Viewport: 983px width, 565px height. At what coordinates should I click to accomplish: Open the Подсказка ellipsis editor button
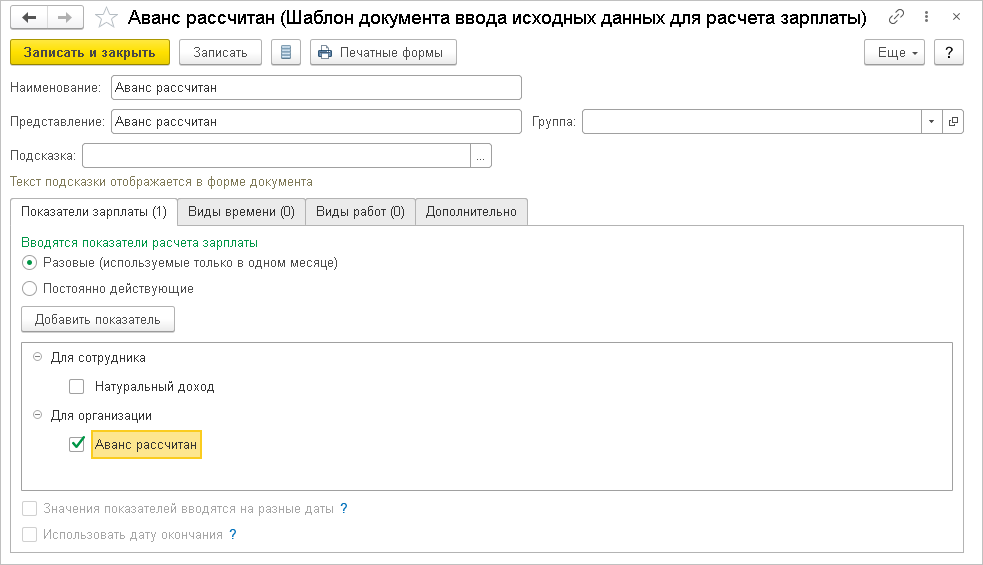point(481,156)
